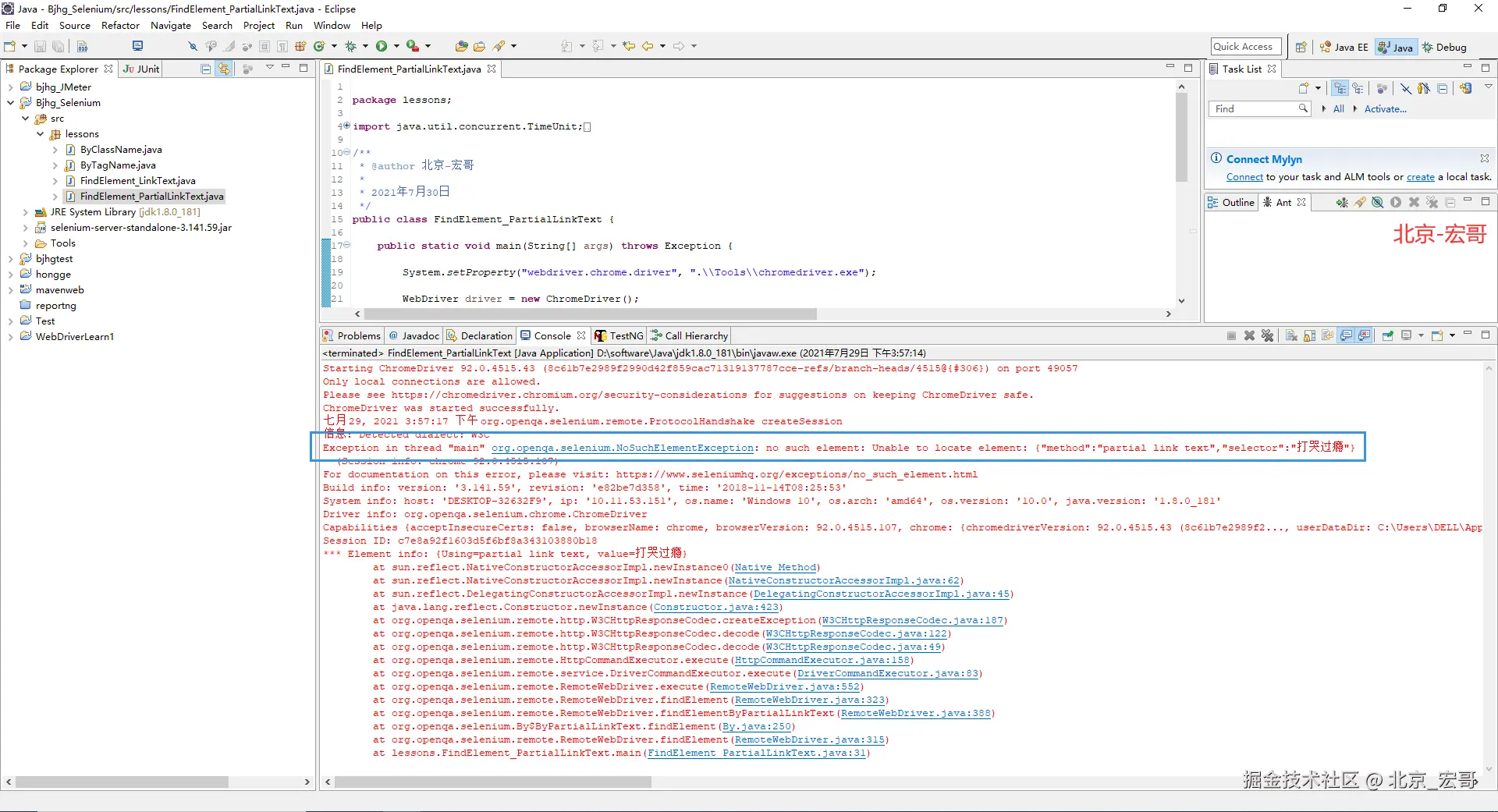
Task: Toggle Hide Internal Targets in Ant view
Action: click(x=1378, y=202)
